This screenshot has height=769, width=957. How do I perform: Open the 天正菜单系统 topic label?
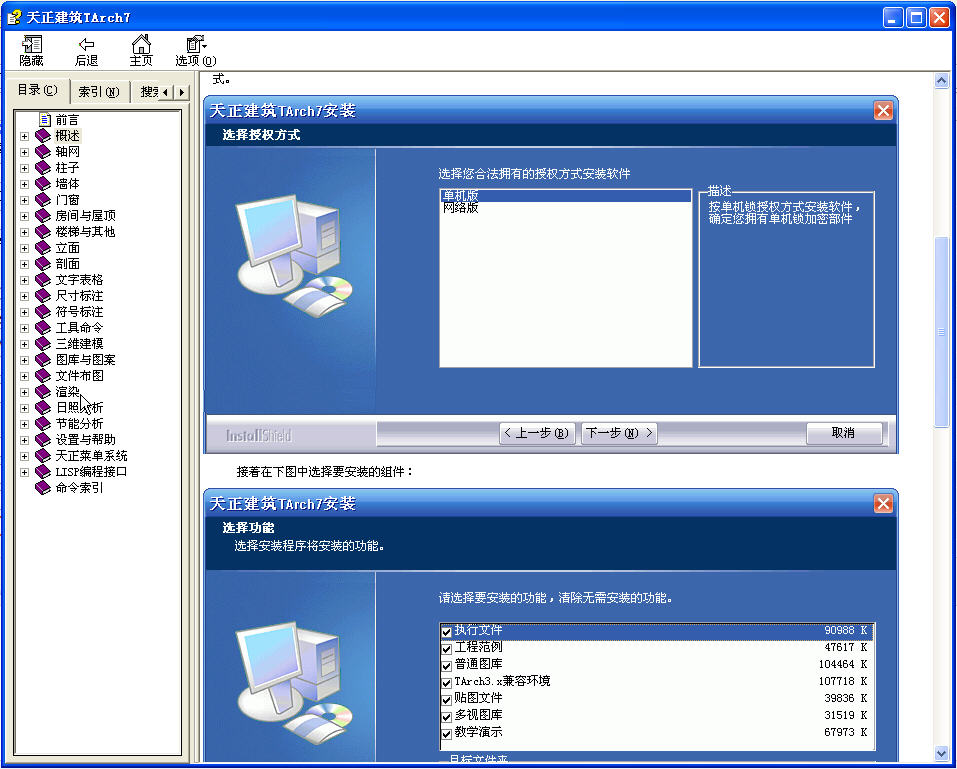(92, 455)
